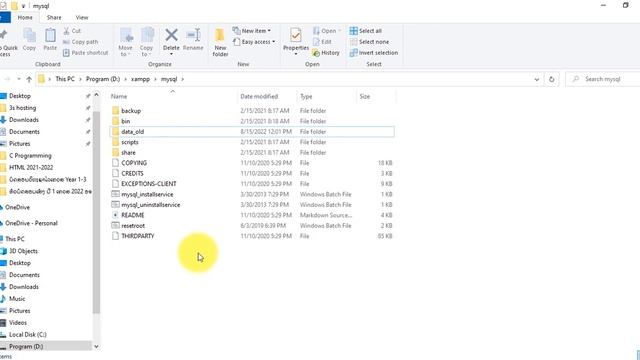Select the EXCEPTIONS-CLIENT file
This screenshot has height=360, width=640.
252,184
